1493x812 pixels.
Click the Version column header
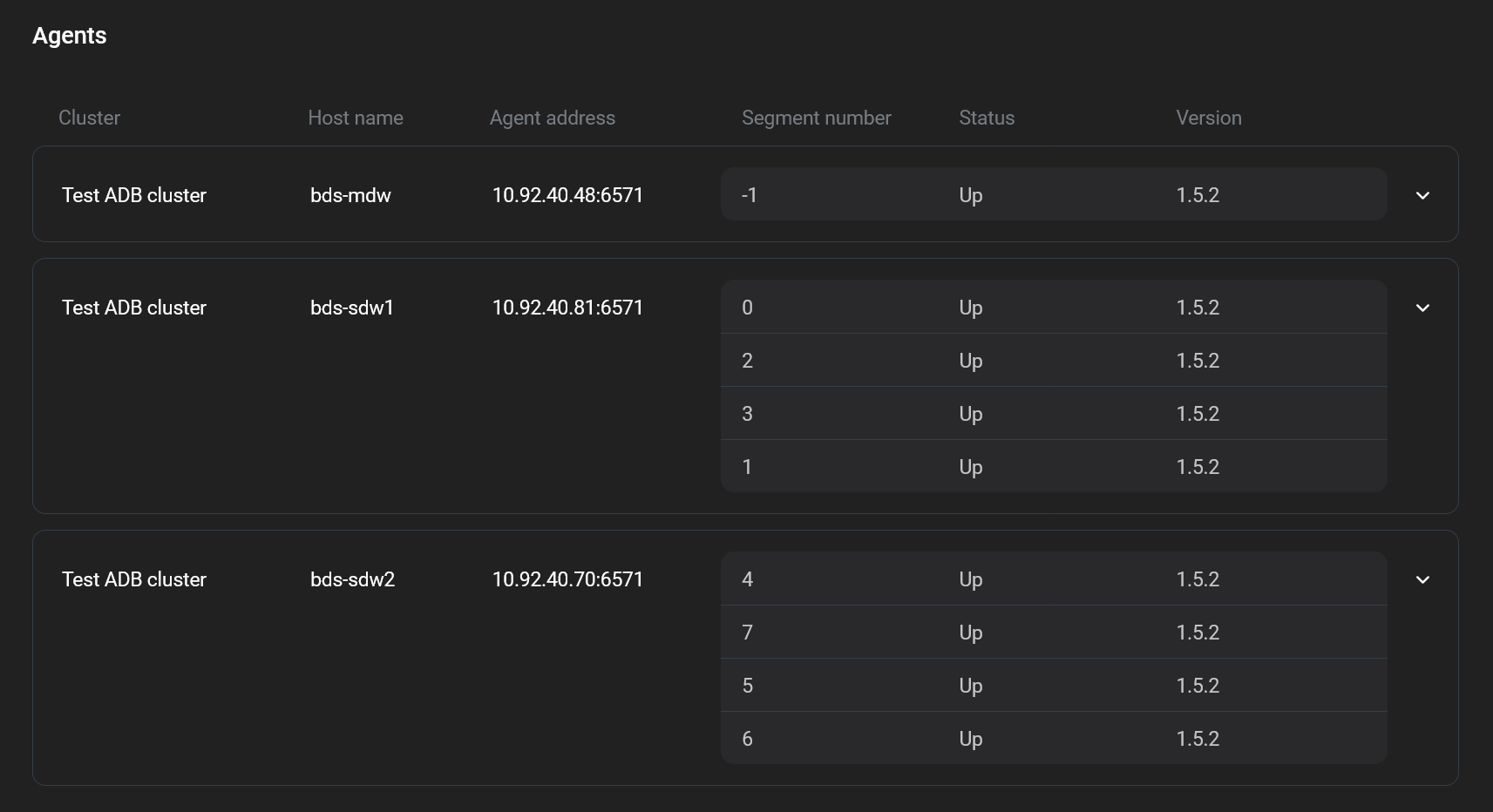[1208, 118]
